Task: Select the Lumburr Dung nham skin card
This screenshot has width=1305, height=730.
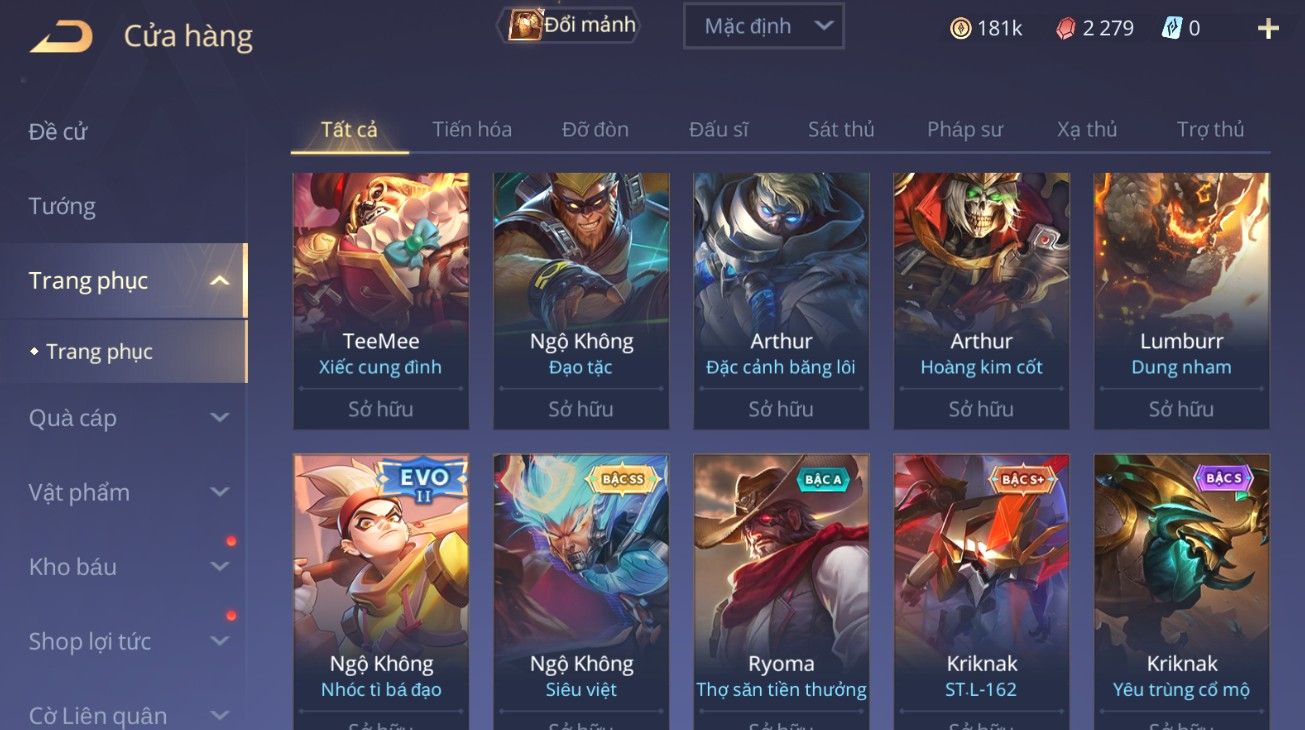Action: click(x=1181, y=301)
